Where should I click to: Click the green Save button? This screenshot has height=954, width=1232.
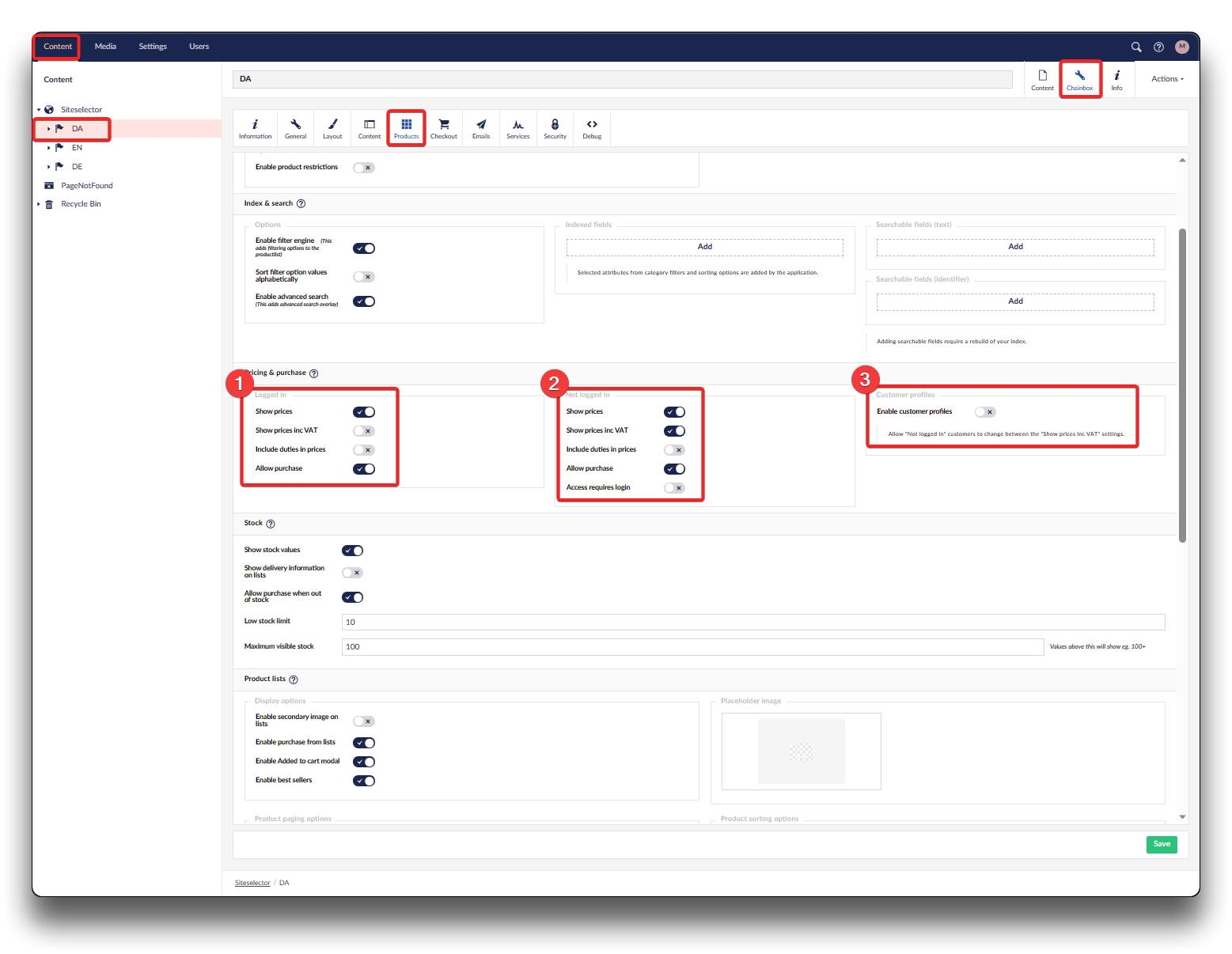click(x=1161, y=844)
